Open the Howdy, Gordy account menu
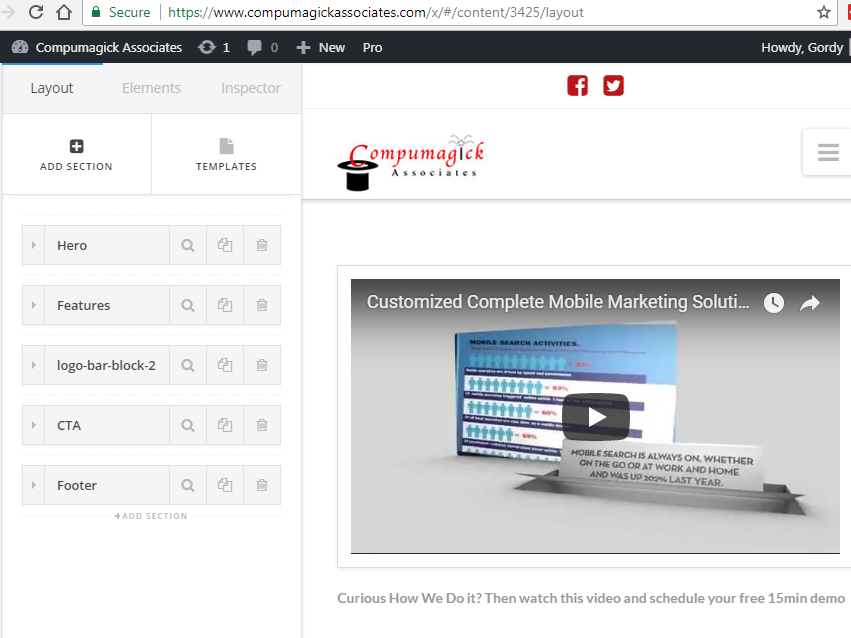Viewport: 851px width, 638px height. 802,48
